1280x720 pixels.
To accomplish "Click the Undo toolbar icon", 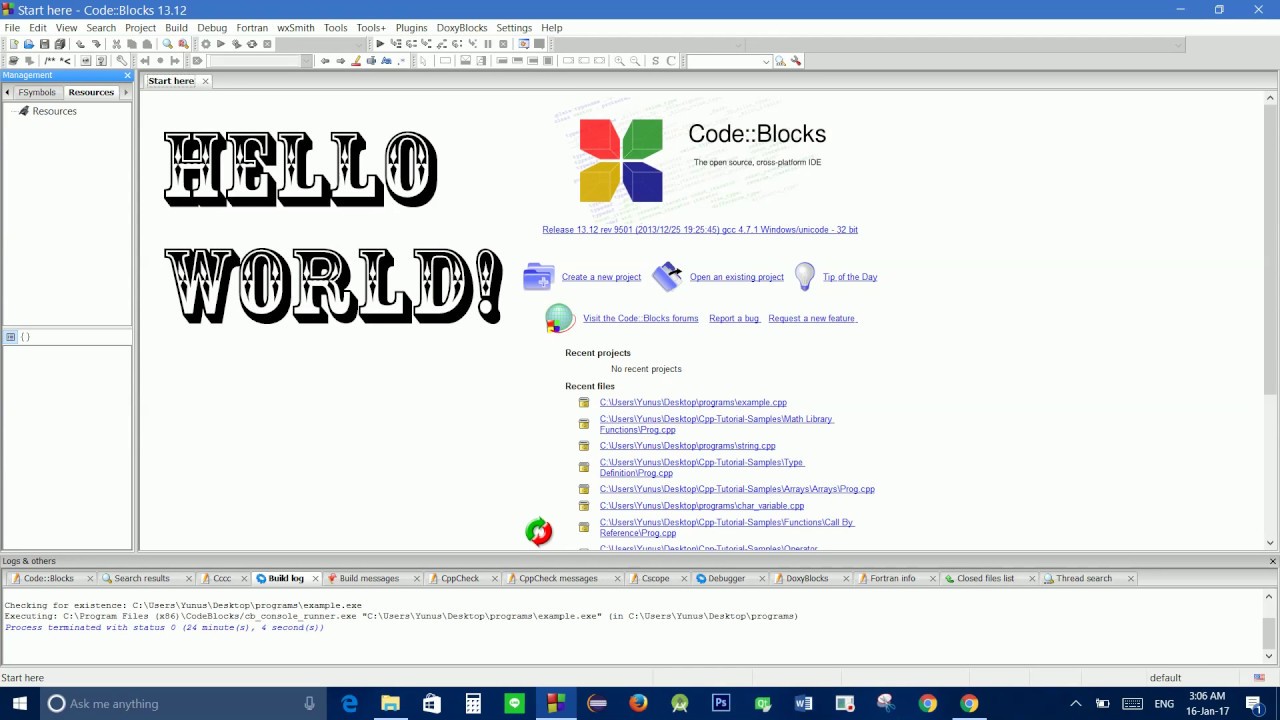I will [x=80, y=44].
